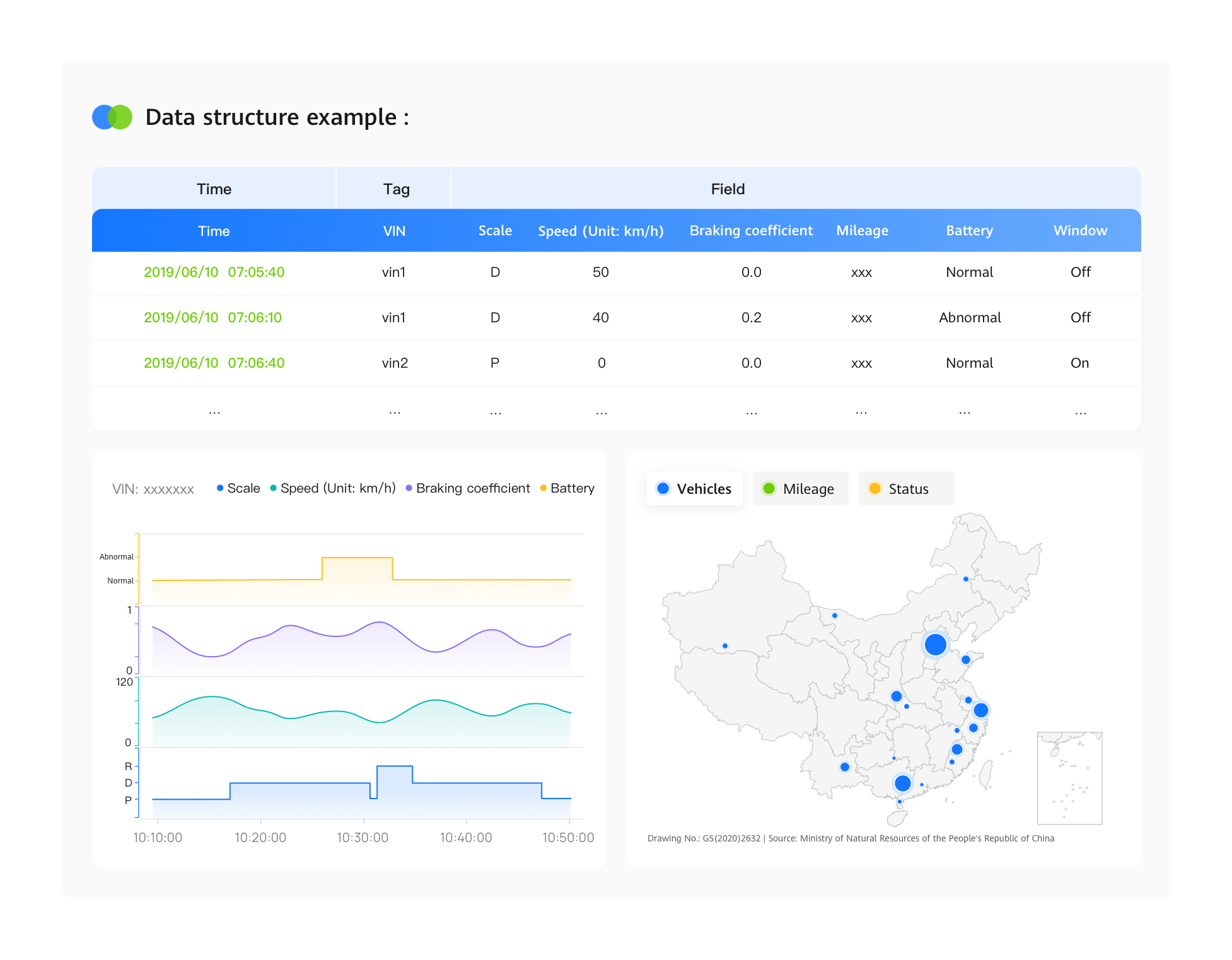Select the small vehicle dot in Xinjiang

(x=725, y=646)
